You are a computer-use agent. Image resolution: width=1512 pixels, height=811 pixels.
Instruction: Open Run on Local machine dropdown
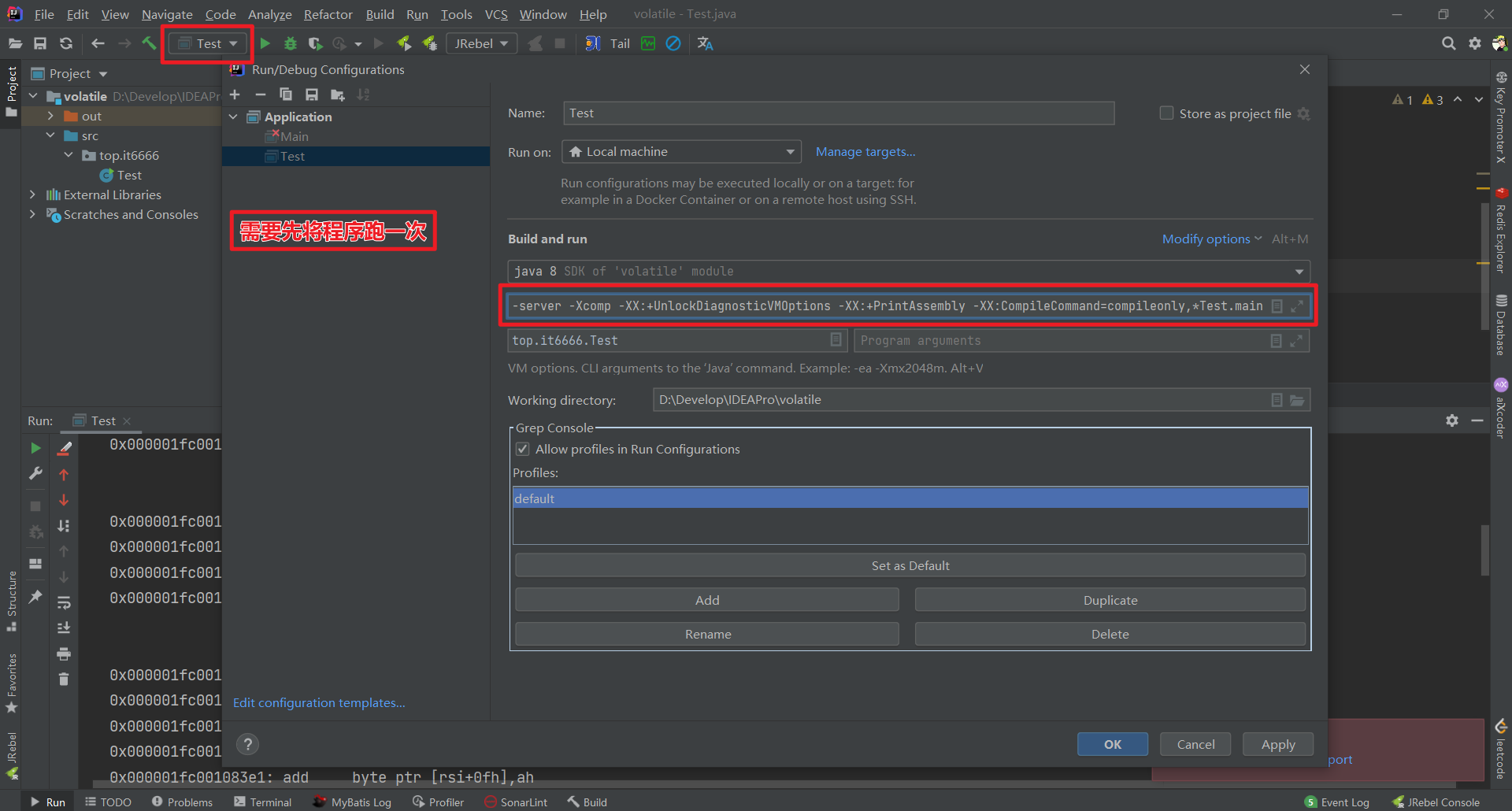pos(681,152)
